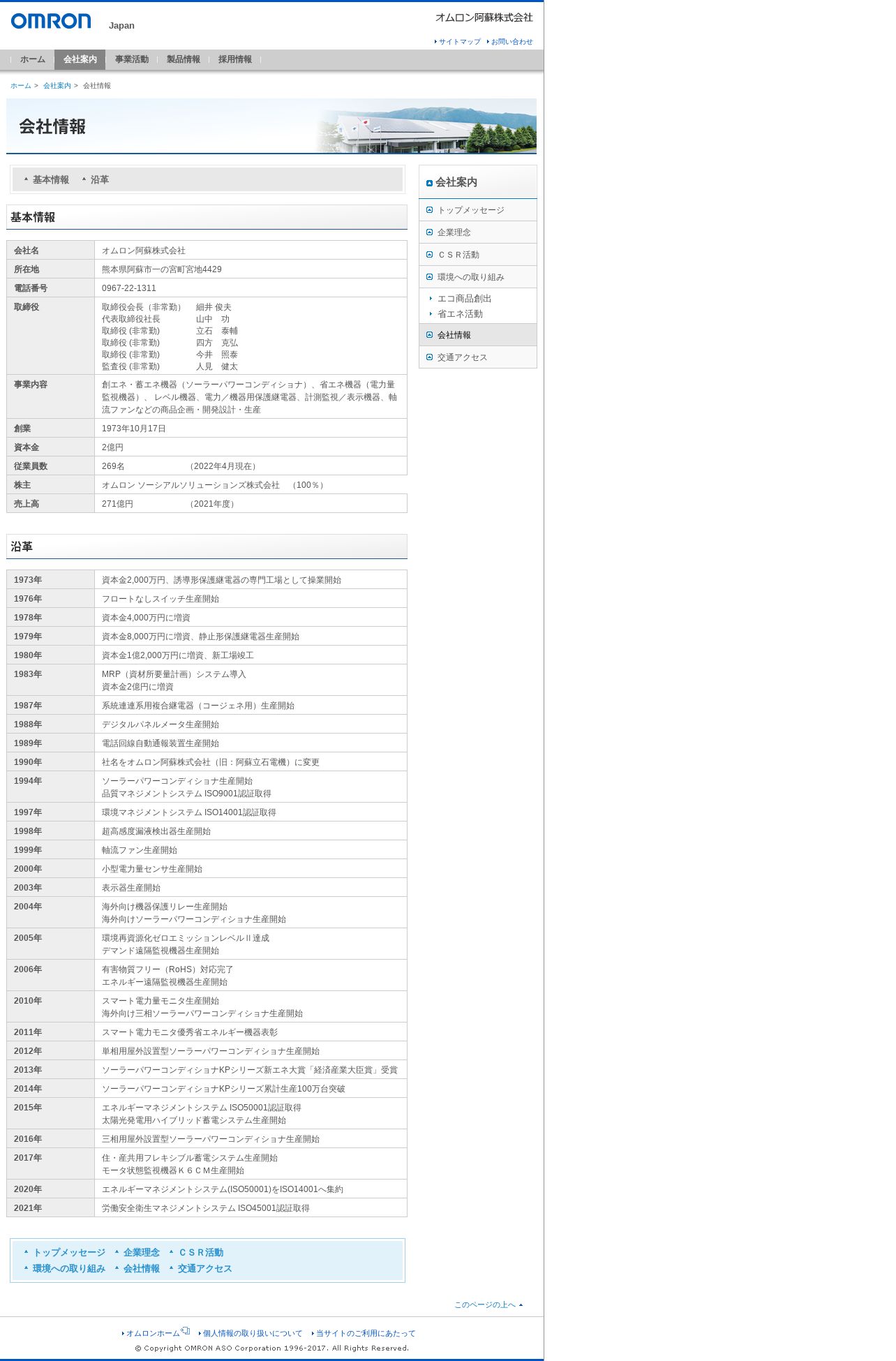Image resolution: width=896 pixels, height=1361 pixels.
Task: Open the 採用情報 navigation tab
Action: [x=235, y=59]
